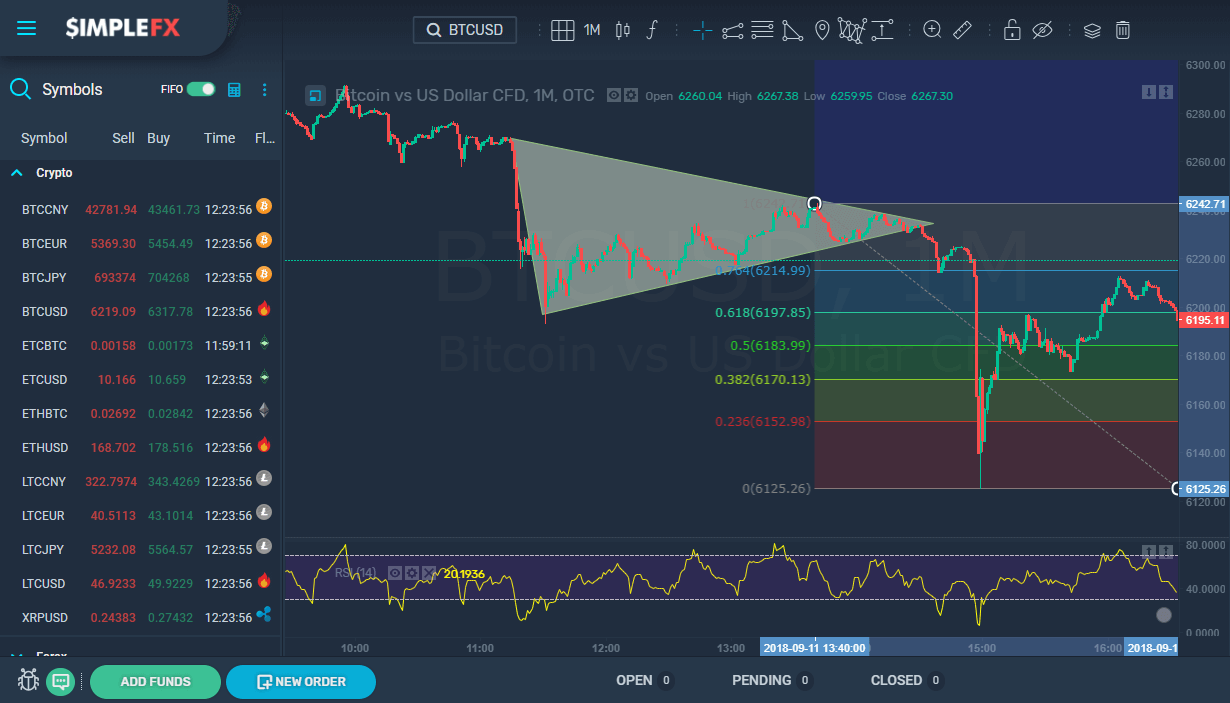Open main series settings gear in chart header
Screen dimensions: 1230x703
[631, 96]
